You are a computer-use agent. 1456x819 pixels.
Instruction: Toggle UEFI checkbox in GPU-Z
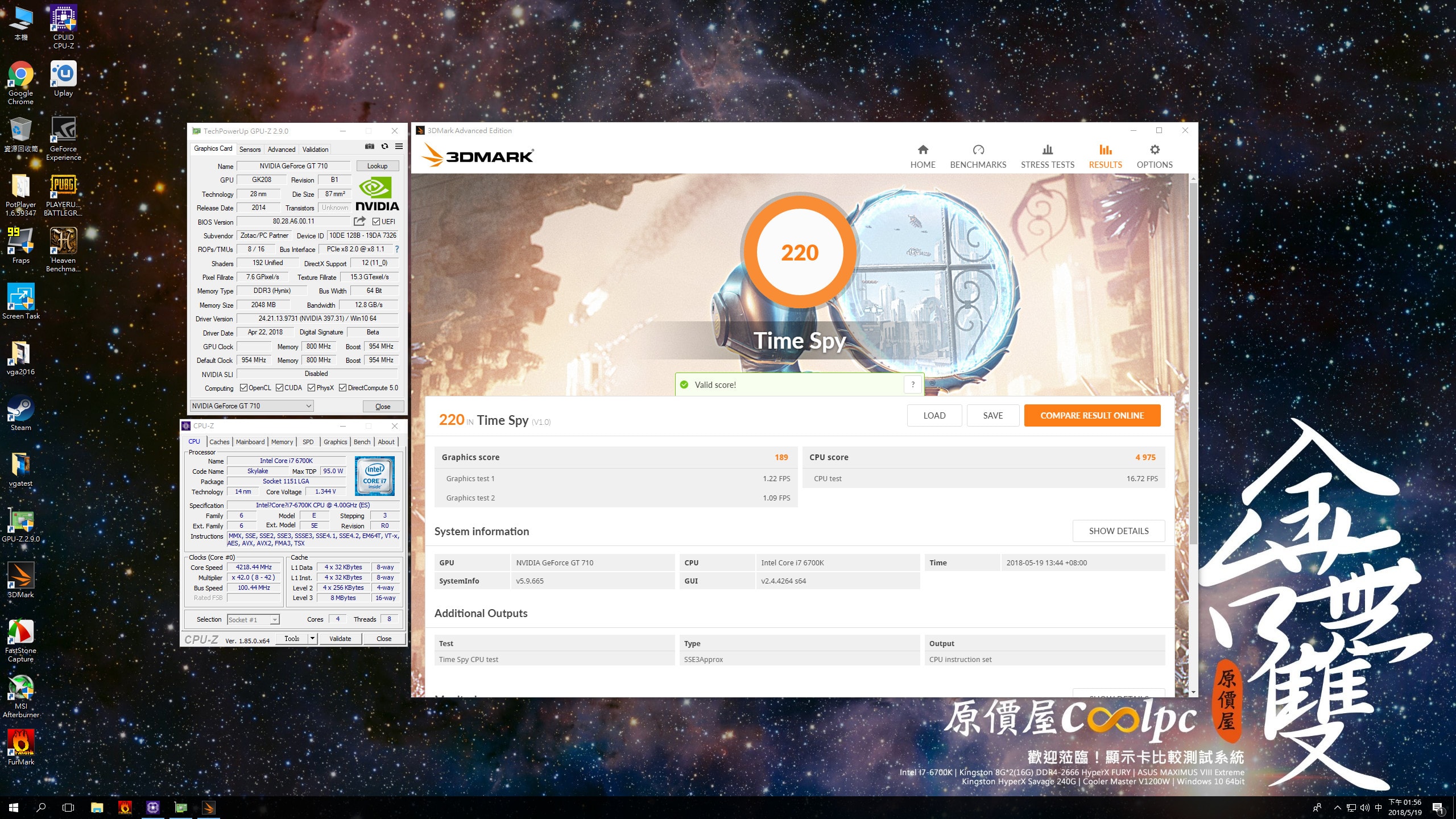[376, 222]
